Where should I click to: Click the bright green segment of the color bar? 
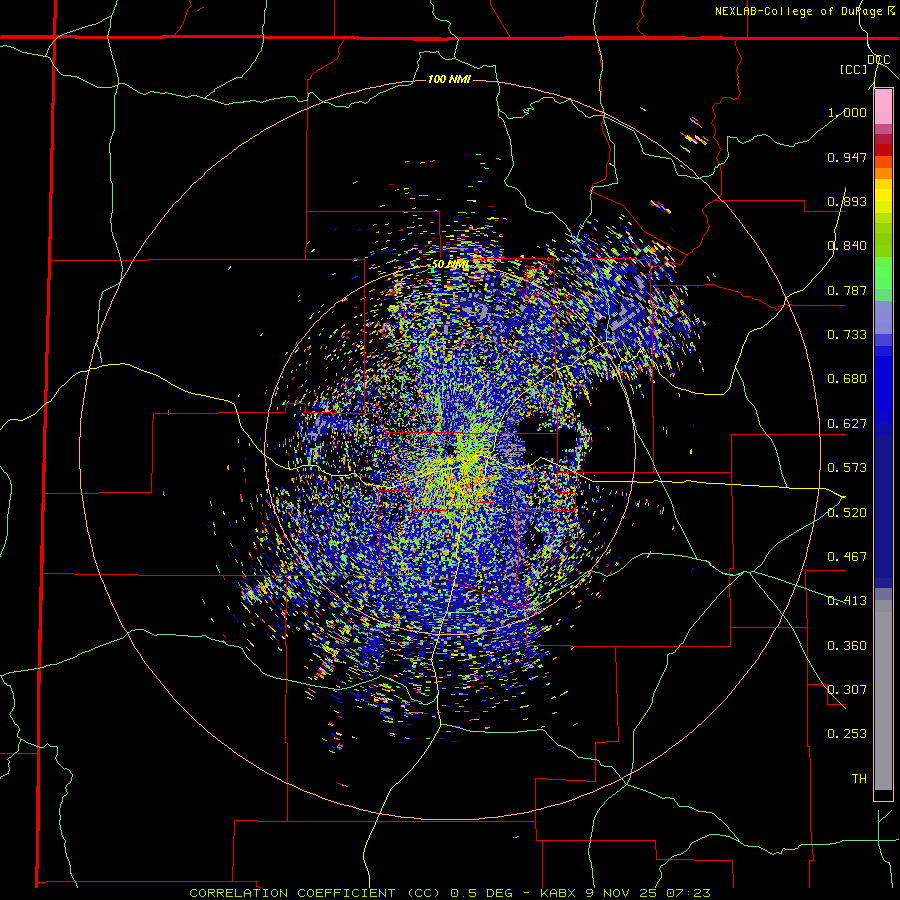883,272
